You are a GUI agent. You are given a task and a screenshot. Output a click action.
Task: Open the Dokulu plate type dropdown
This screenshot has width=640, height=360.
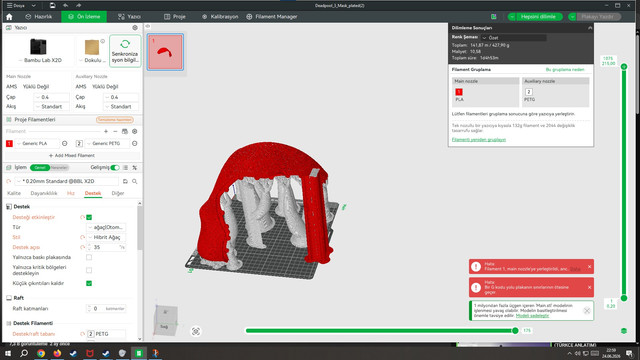(x=92, y=60)
